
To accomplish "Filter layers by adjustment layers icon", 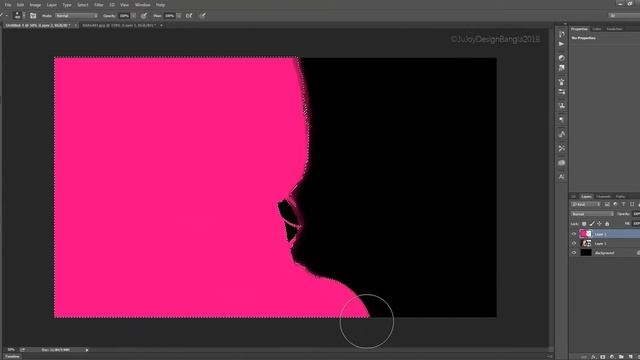I will tap(615, 204).
